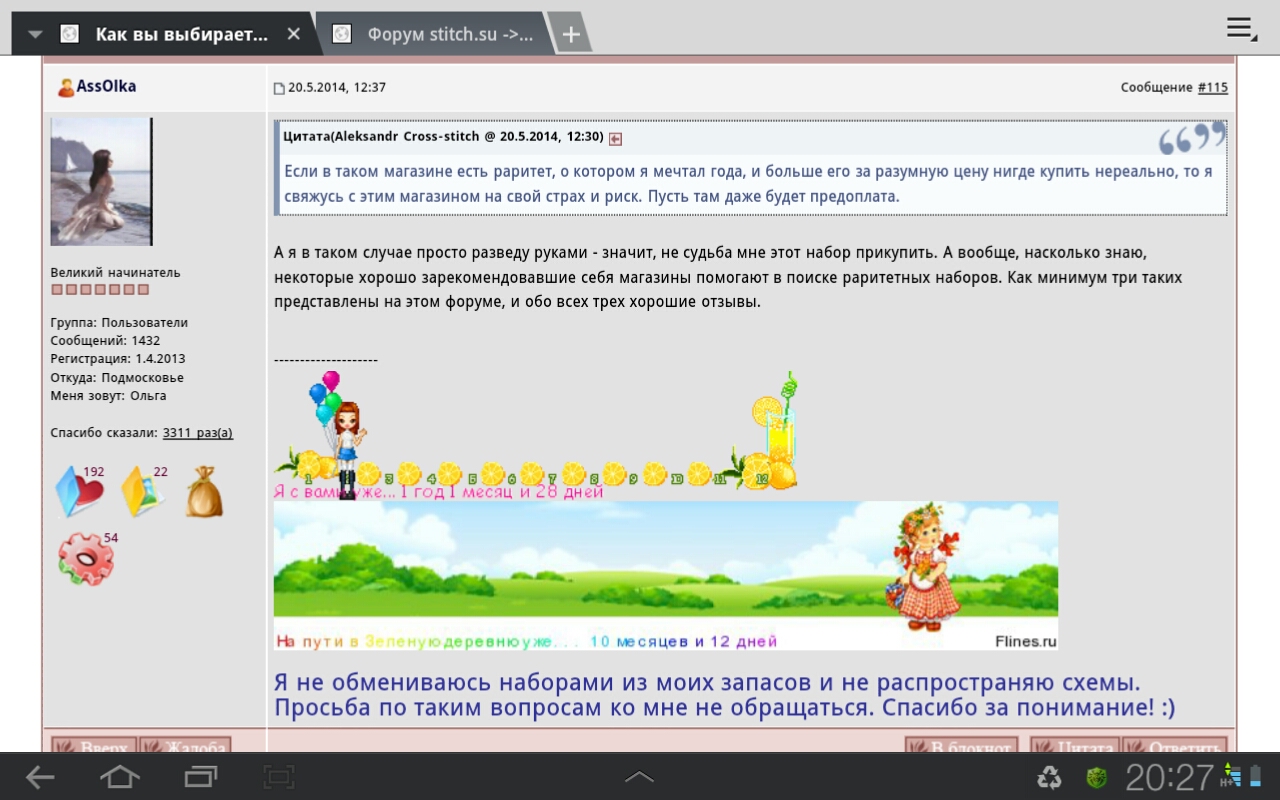
Task: Click the red arrow icon beside quote header
Action: 616,139
